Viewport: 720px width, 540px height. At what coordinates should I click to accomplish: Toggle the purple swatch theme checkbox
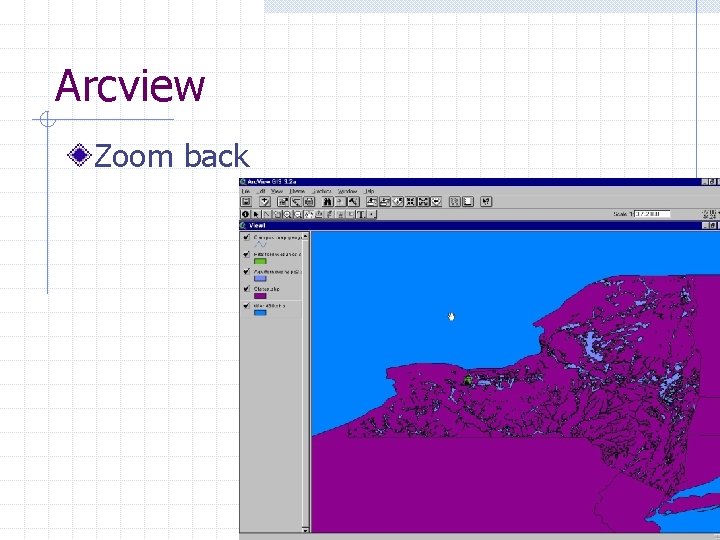click(x=247, y=289)
